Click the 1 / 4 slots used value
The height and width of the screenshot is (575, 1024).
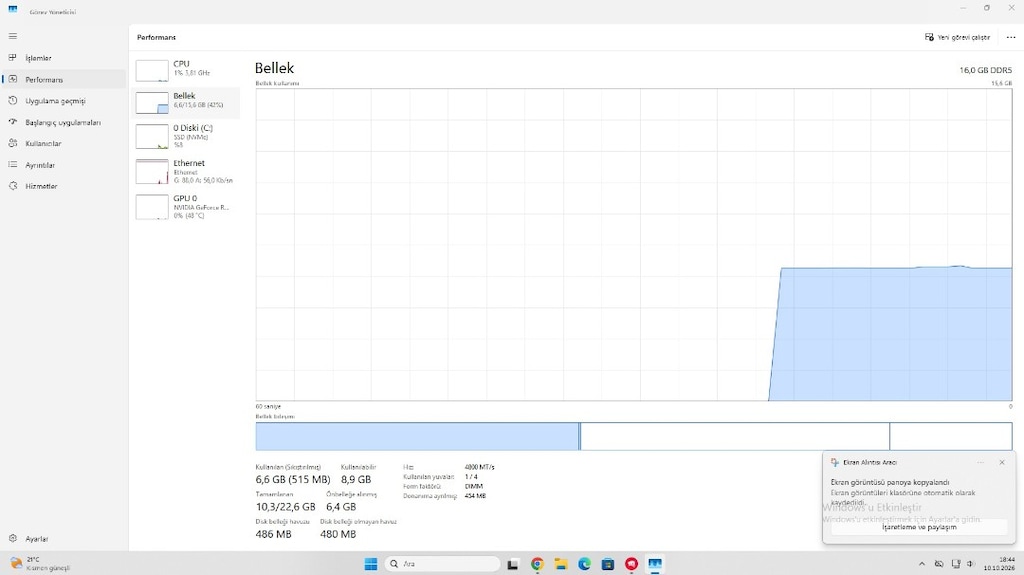tap(471, 477)
